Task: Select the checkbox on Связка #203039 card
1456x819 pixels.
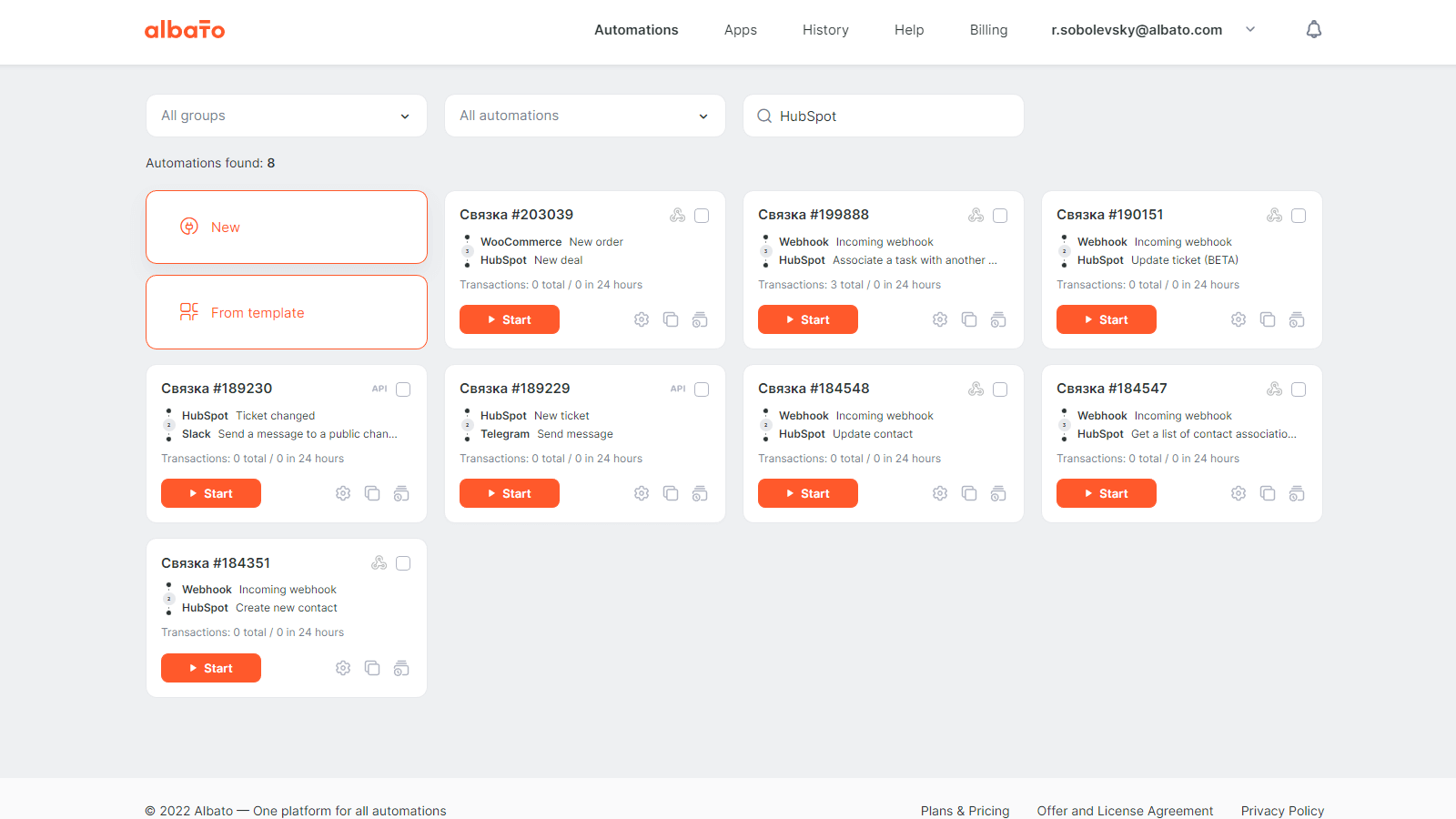Action: (701, 216)
